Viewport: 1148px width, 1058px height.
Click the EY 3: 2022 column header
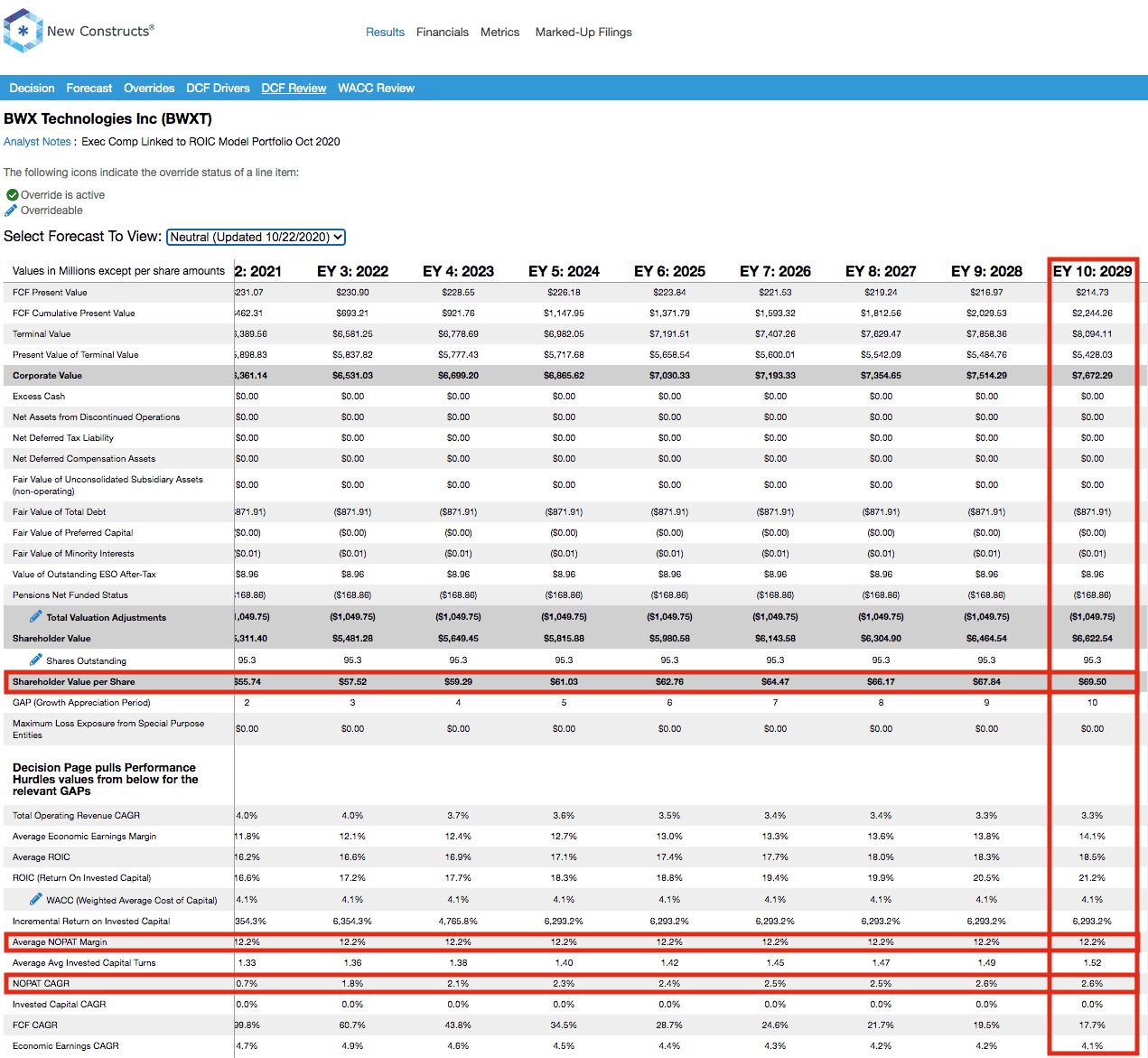pos(352,271)
